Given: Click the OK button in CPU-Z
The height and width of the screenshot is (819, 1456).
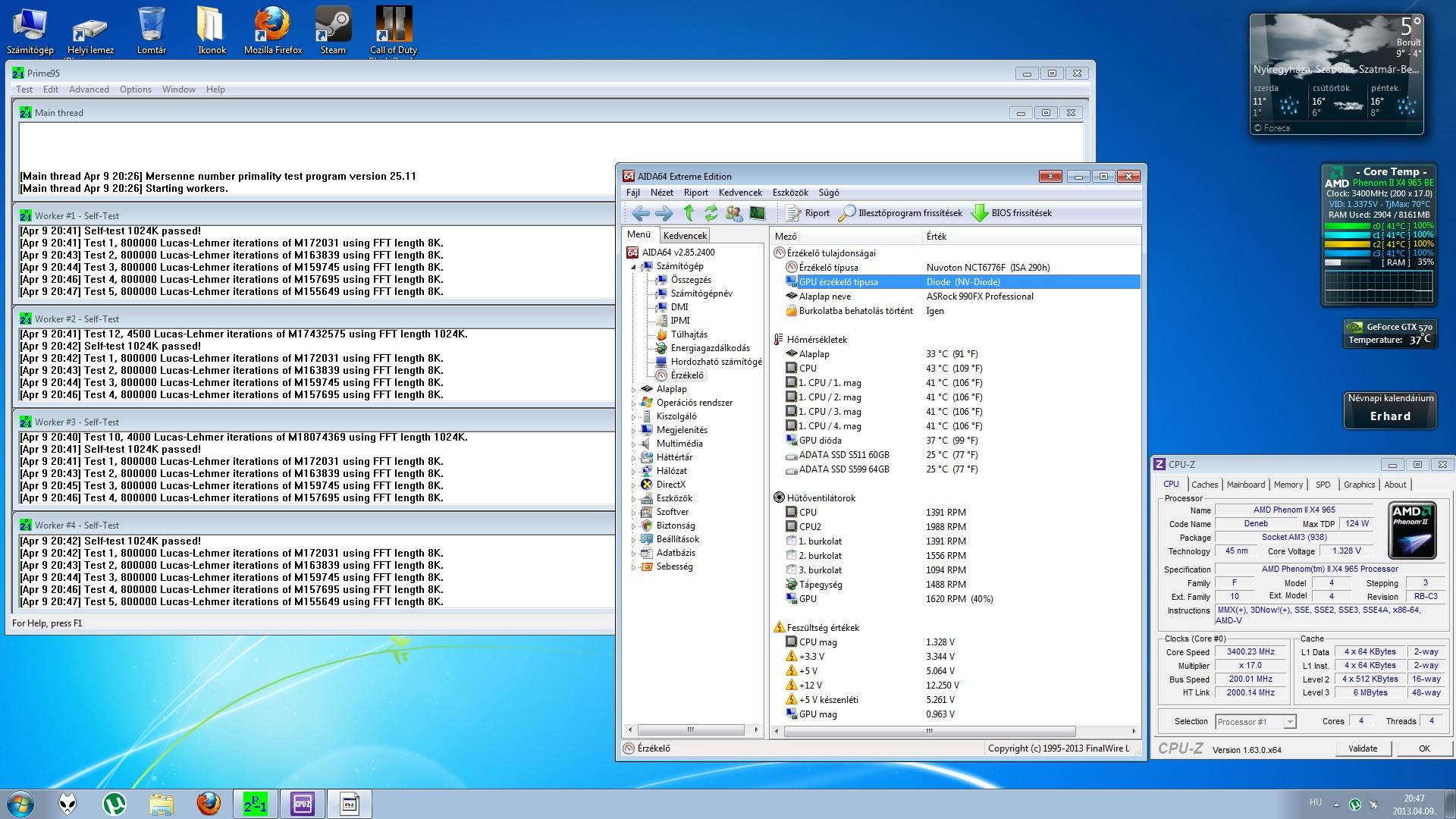Looking at the screenshot, I should point(1424,748).
